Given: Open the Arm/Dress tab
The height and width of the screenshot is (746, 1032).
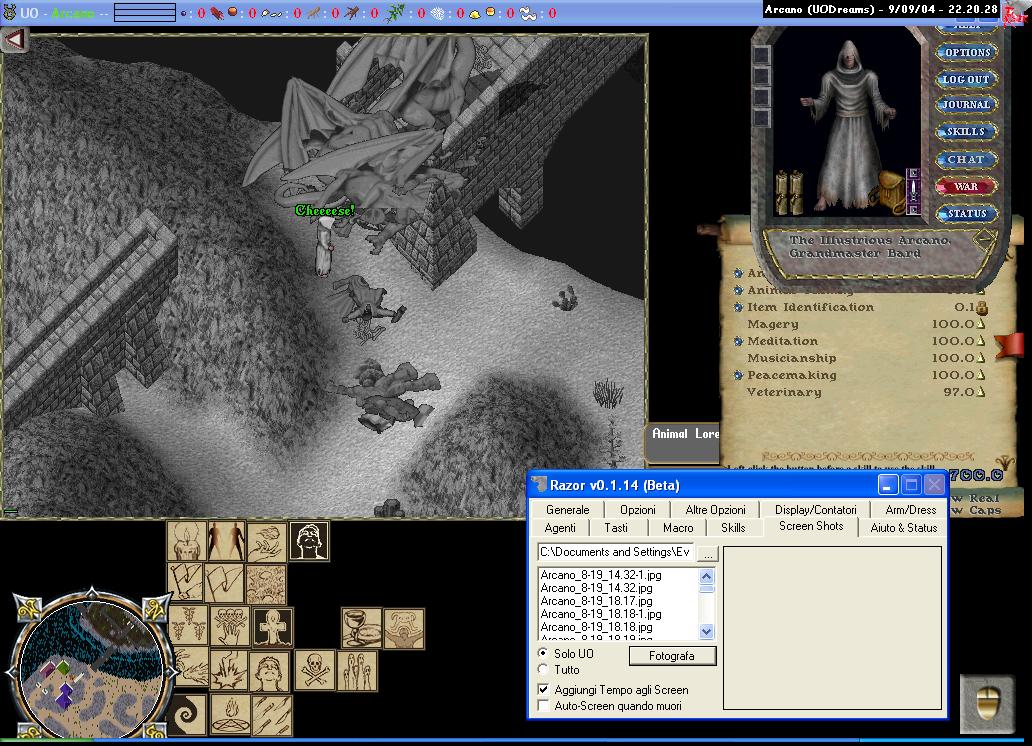Looking at the screenshot, I should pos(911,510).
